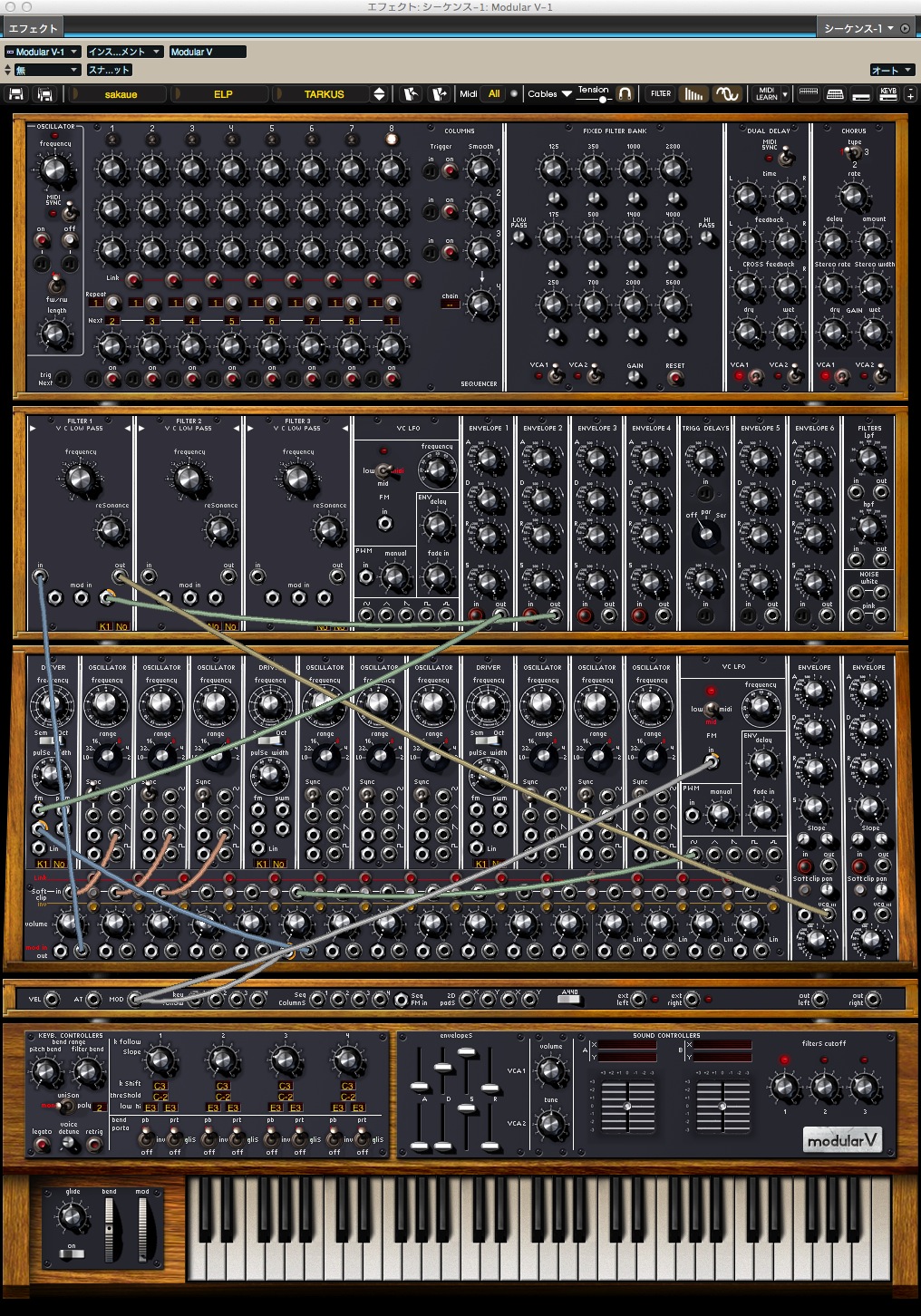The height and width of the screenshot is (1316, 921).
Task: Toggle the filters cutoff 1 red LED button
Action: [785, 1060]
